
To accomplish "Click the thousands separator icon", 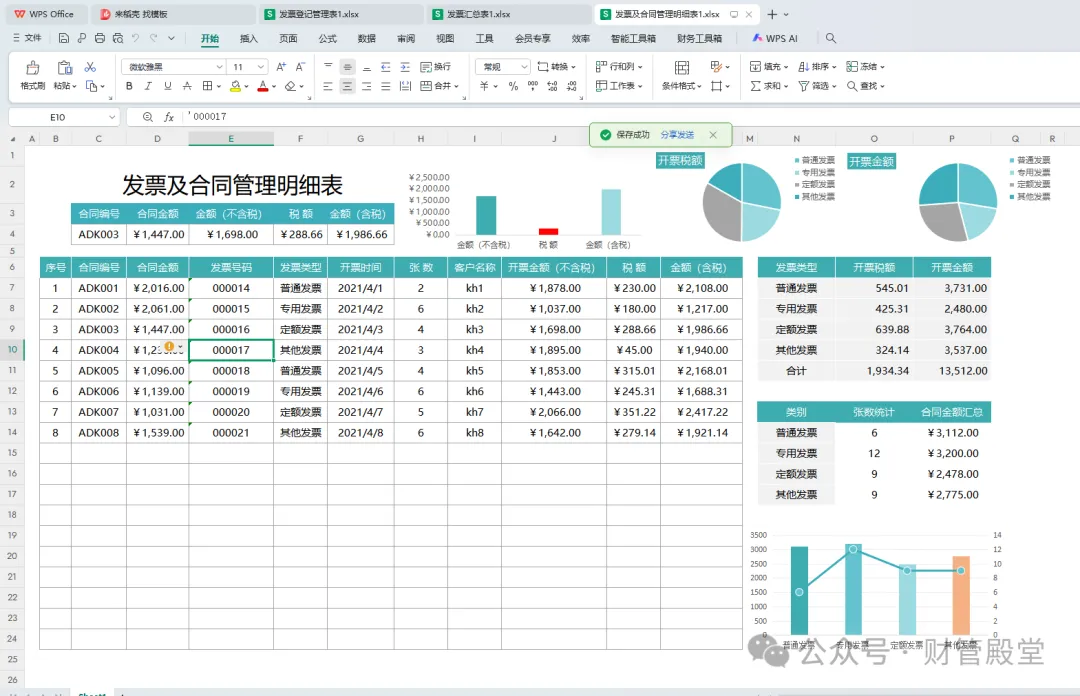I will pos(532,86).
